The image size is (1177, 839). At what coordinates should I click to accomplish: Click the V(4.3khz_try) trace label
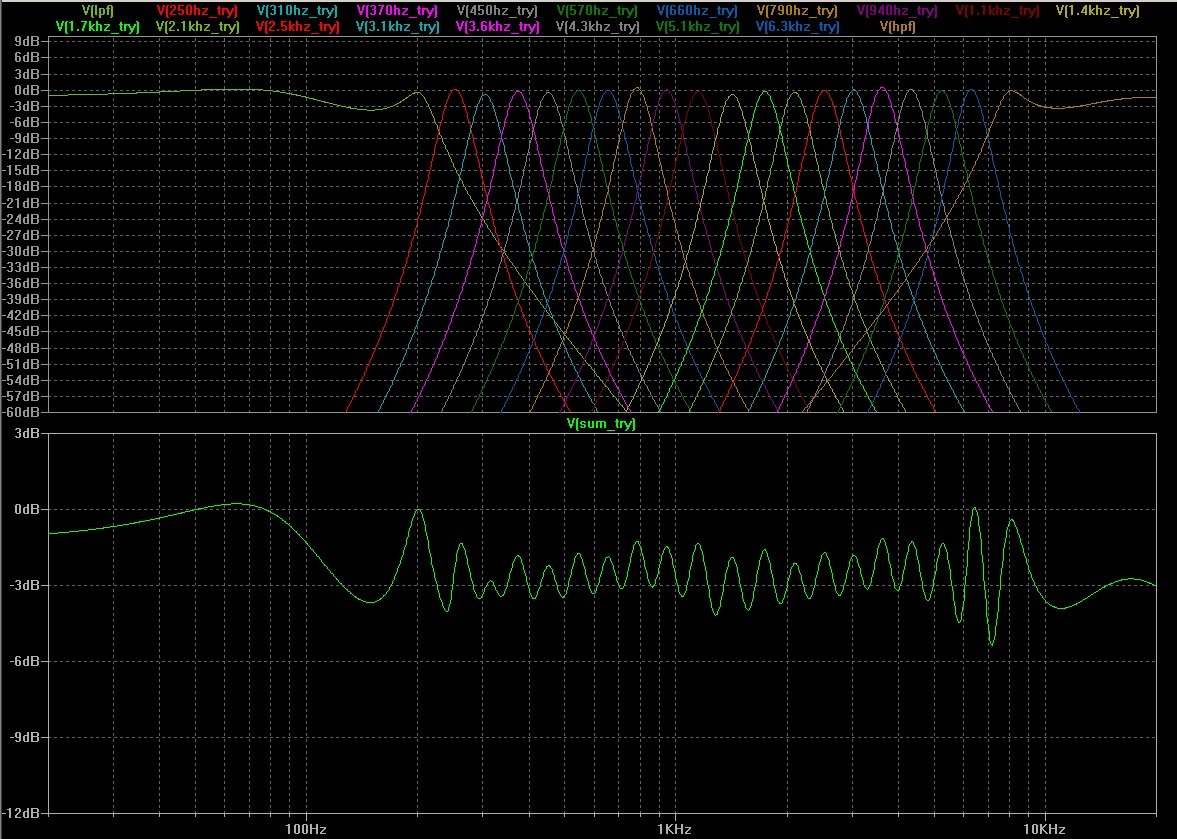click(x=598, y=26)
